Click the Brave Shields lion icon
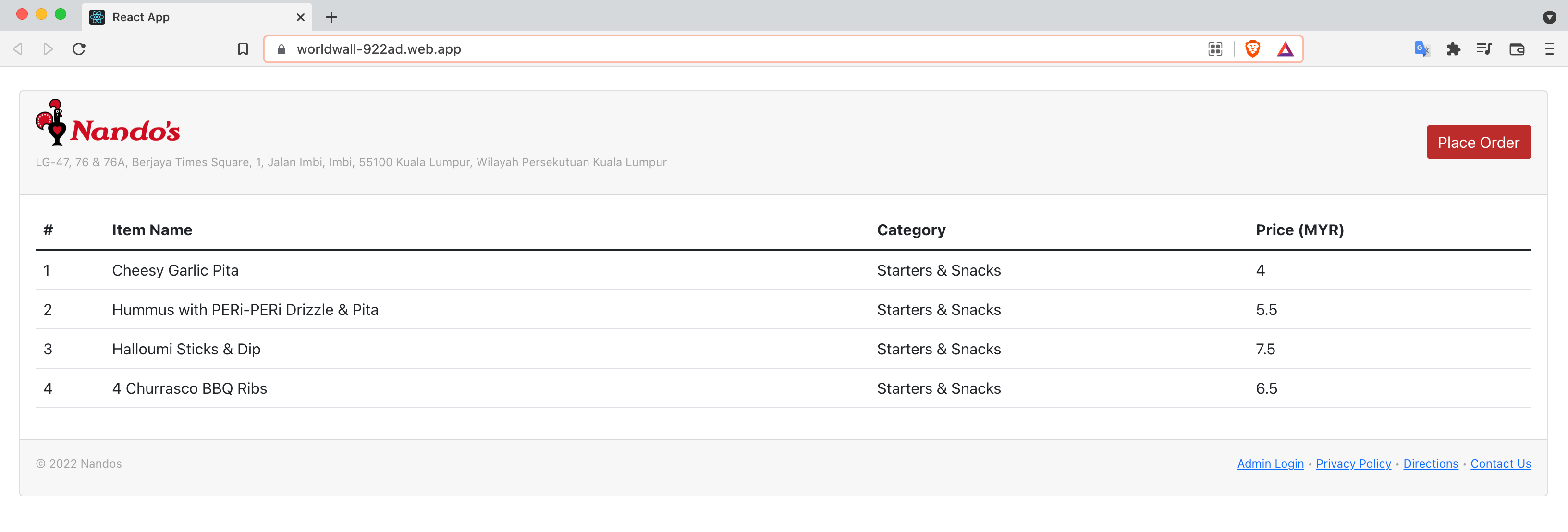Image resolution: width=1568 pixels, height=532 pixels. click(1252, 48)
